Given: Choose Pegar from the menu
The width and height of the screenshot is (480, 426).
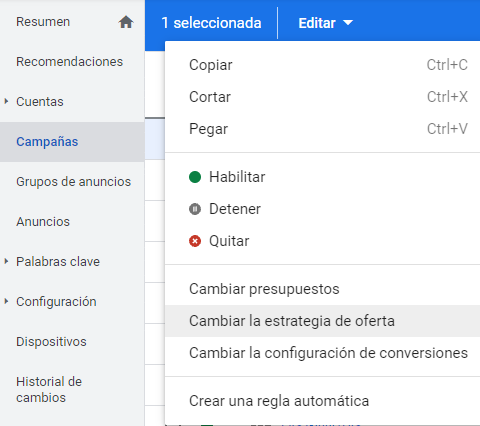Looking at the screenshot, I should pyautogui.click(x=323, y=129).
